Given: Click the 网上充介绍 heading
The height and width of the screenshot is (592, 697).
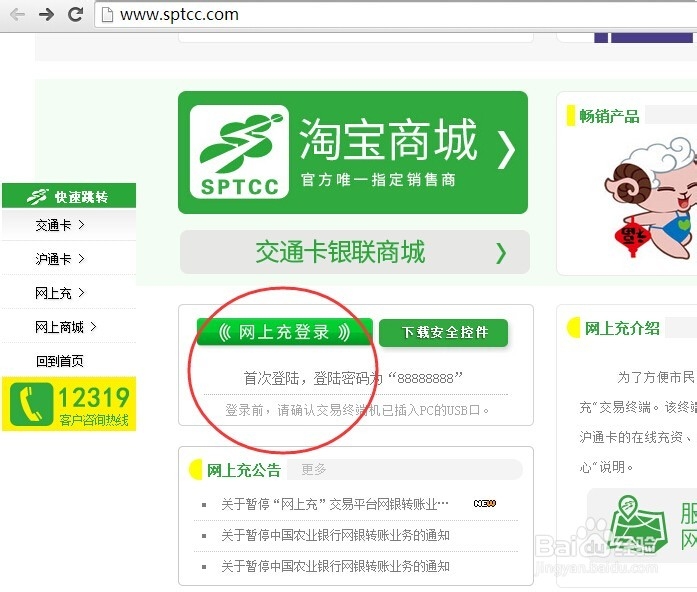Looking at the screenshot, I should (622, 328).
